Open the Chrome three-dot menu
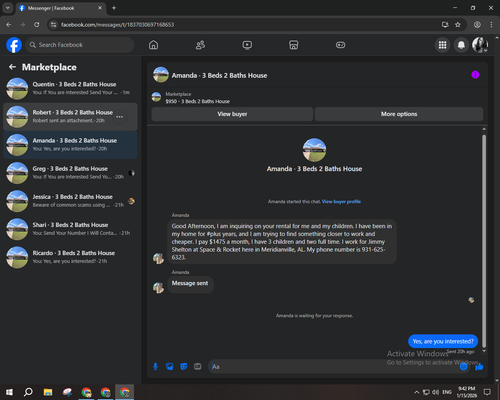The height and width of the screenshot is (400, 500). pos(491,25)
